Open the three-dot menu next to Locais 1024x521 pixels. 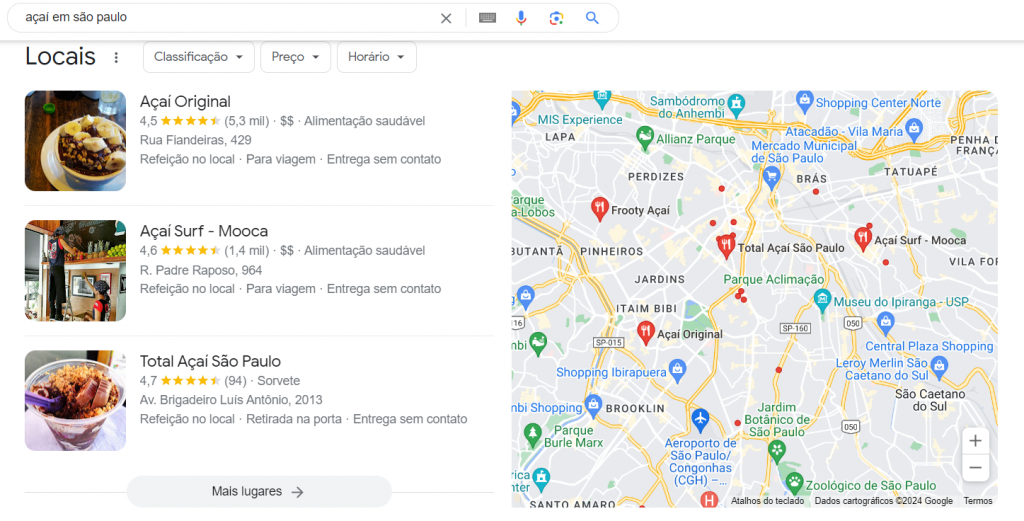[x=116, y=57]
